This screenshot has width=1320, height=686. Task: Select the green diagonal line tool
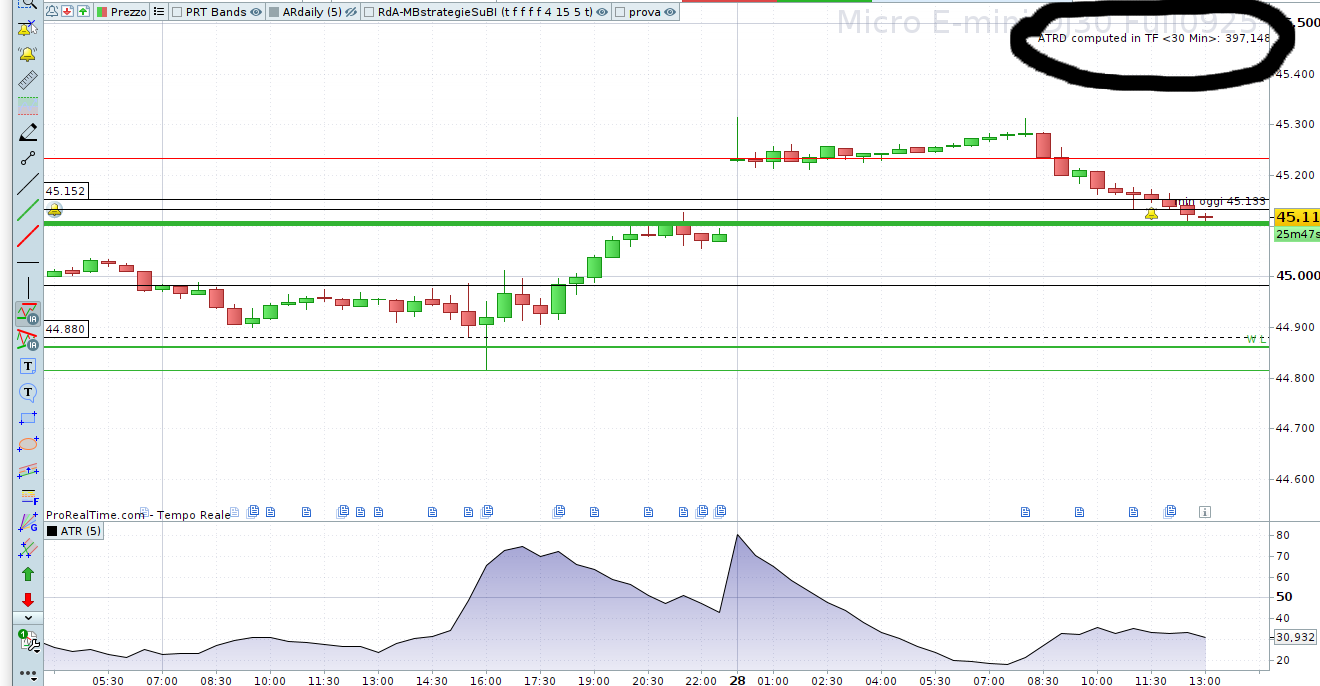pos(27,210)
